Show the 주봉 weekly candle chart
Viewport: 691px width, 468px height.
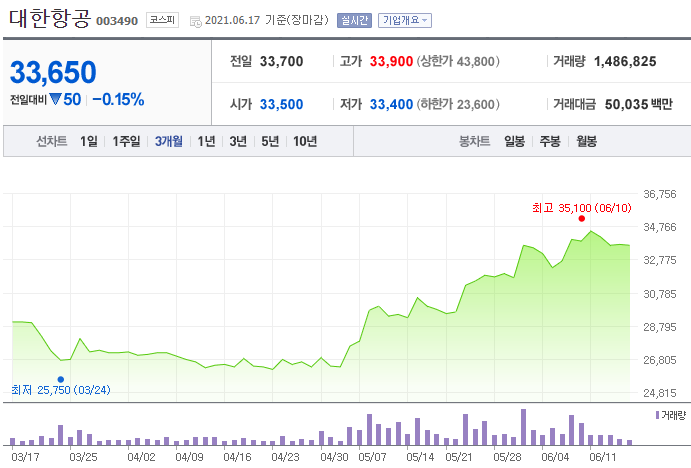(550, 141)
